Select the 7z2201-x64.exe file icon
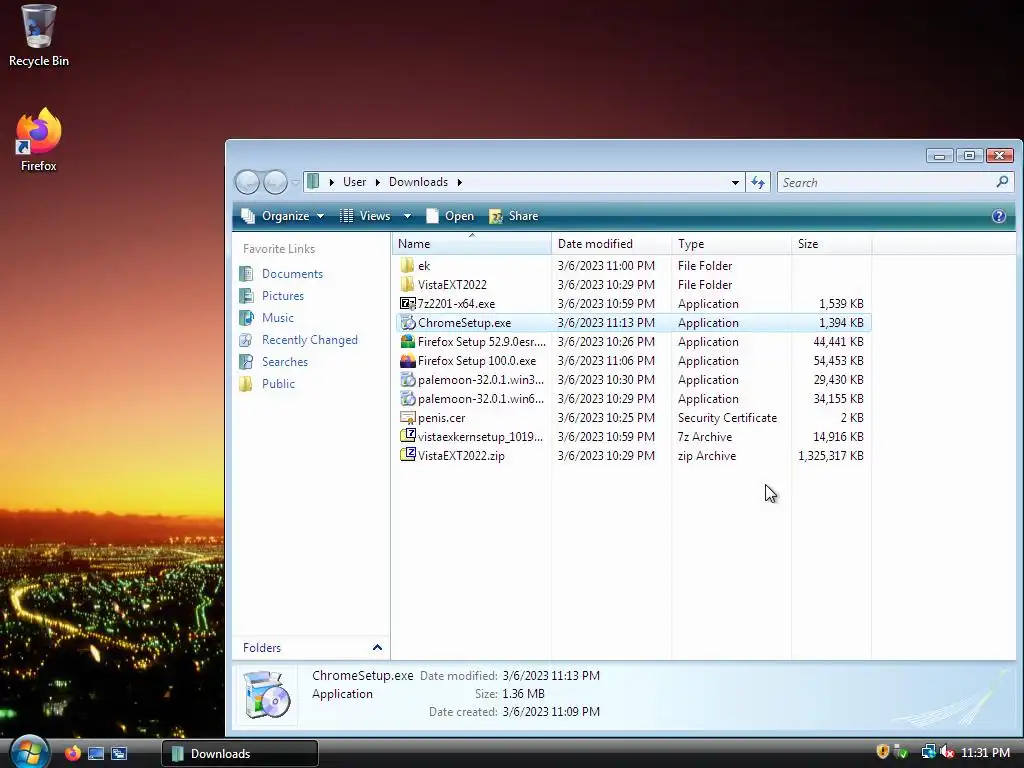1024x768 pixels. pyautogui.click(x=408, y=304)
